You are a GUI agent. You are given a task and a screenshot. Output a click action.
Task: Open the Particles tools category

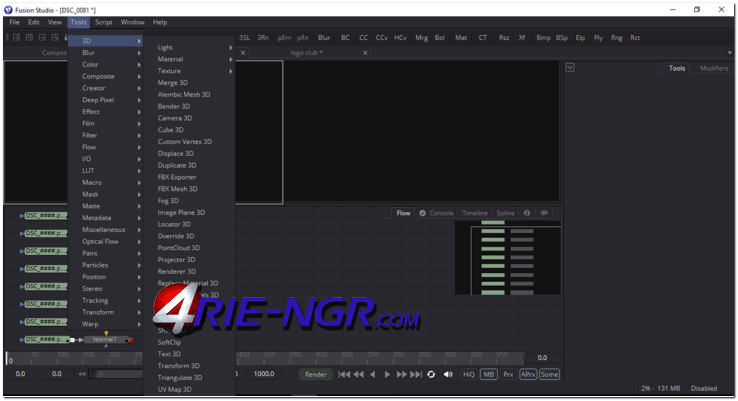(x=106, y=265)
